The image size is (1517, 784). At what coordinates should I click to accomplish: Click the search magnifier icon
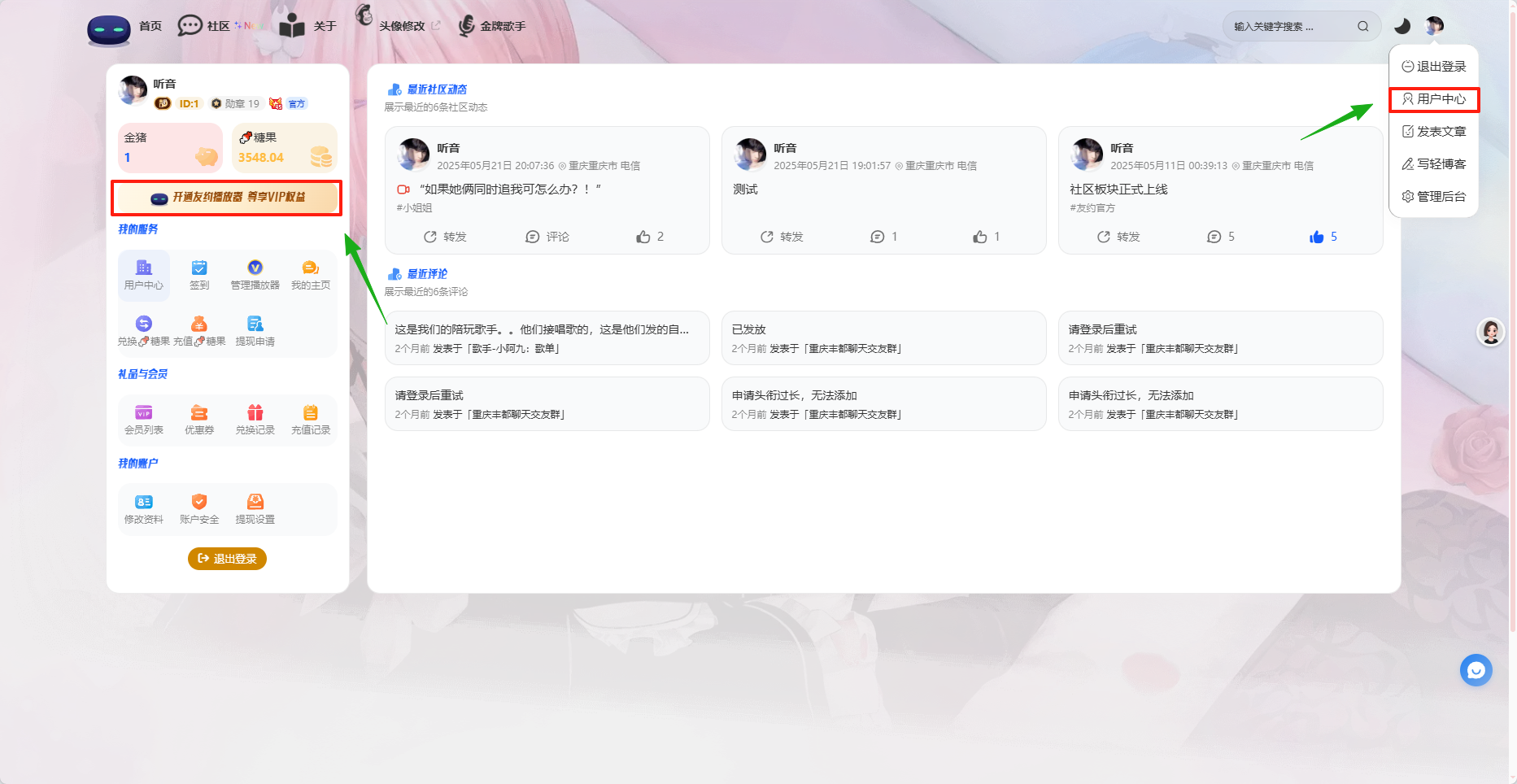coord(1362,26)
